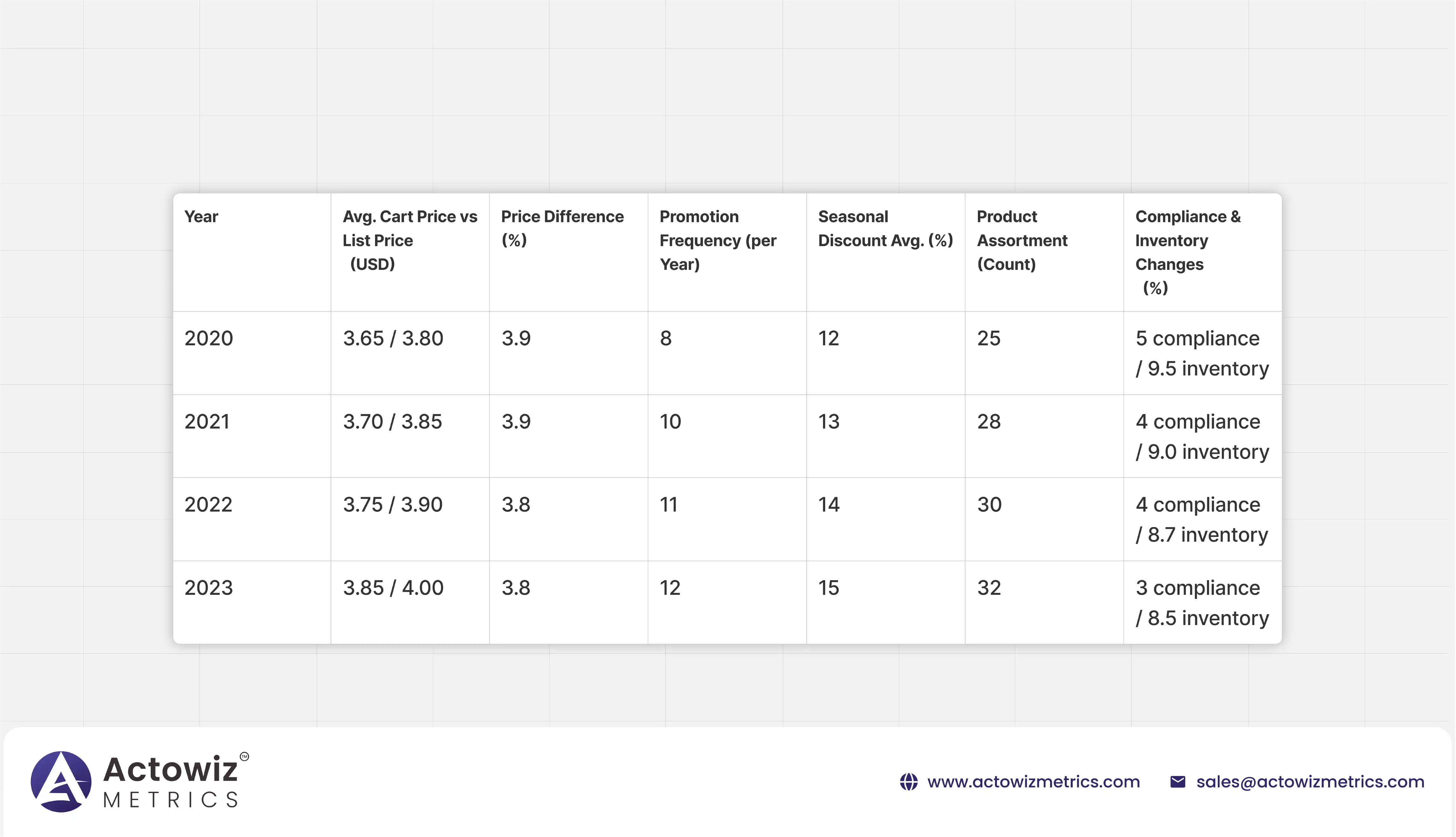Click the 3 compliance / 8.5 inventory cell

click(x=1202, y=602)
